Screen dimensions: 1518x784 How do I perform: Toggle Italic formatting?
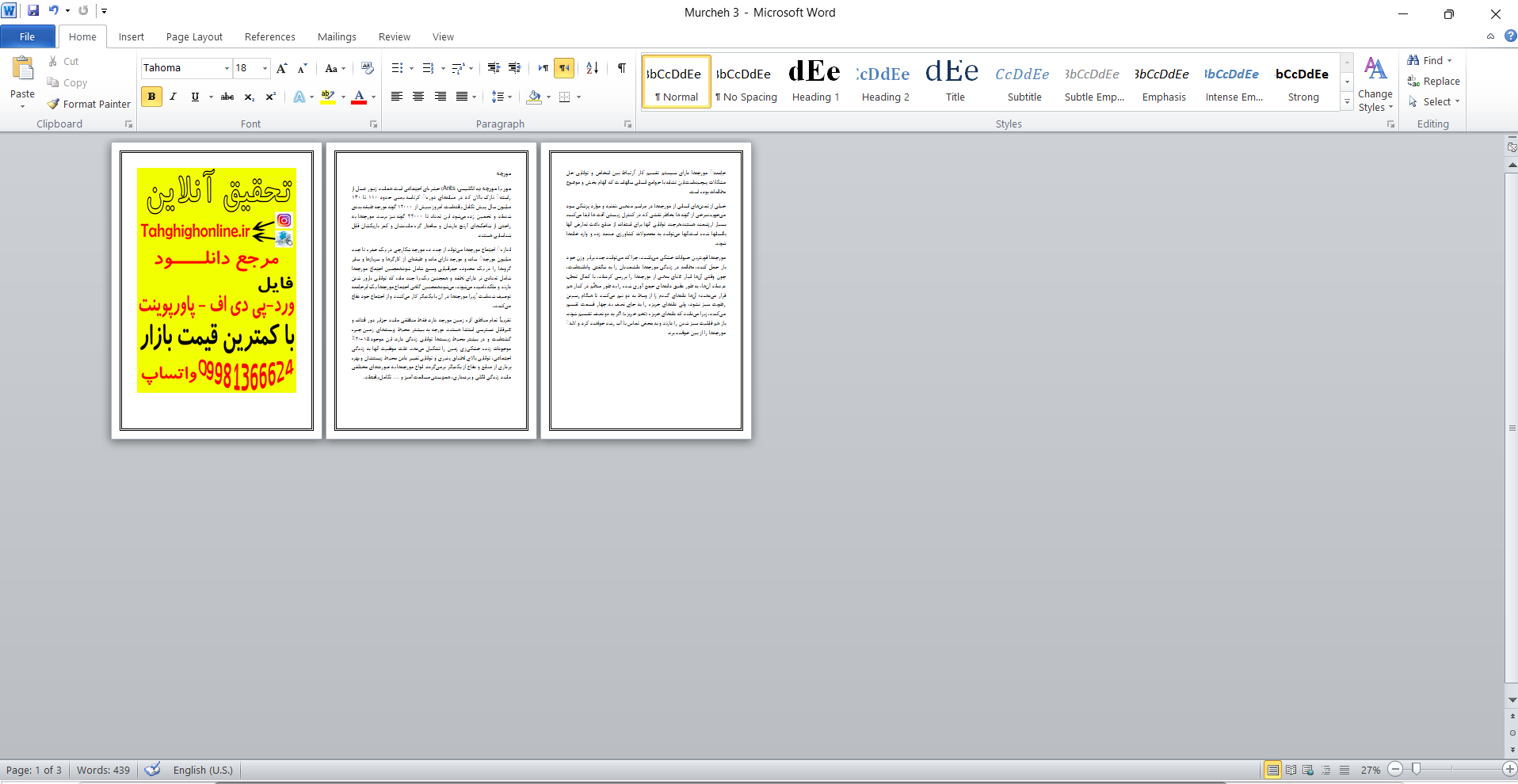tap(173, 97)
